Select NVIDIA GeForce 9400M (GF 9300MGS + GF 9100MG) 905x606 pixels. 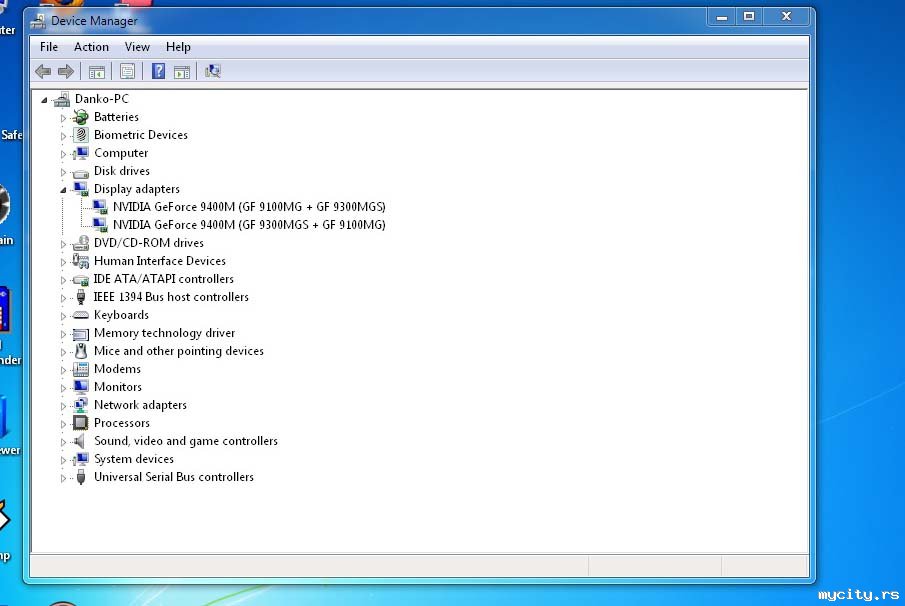pos(249,225)
